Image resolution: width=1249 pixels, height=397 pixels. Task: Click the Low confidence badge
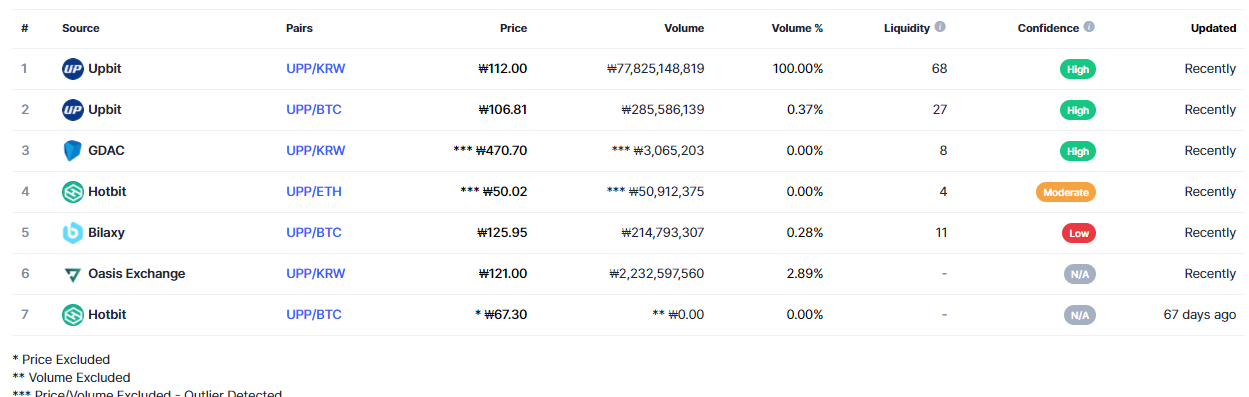(x=1079, y=233)
